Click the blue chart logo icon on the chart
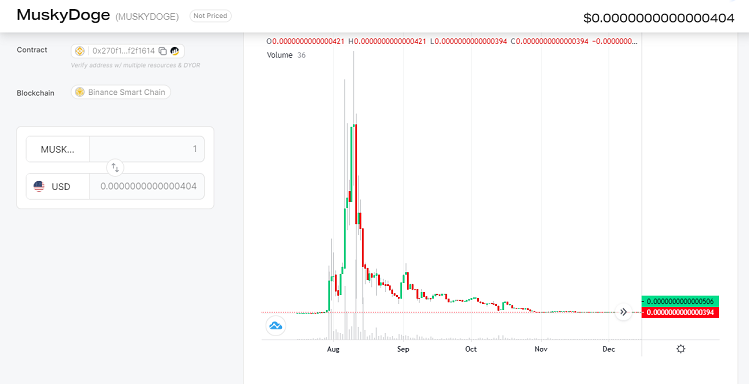 click(x=276, y=326)
